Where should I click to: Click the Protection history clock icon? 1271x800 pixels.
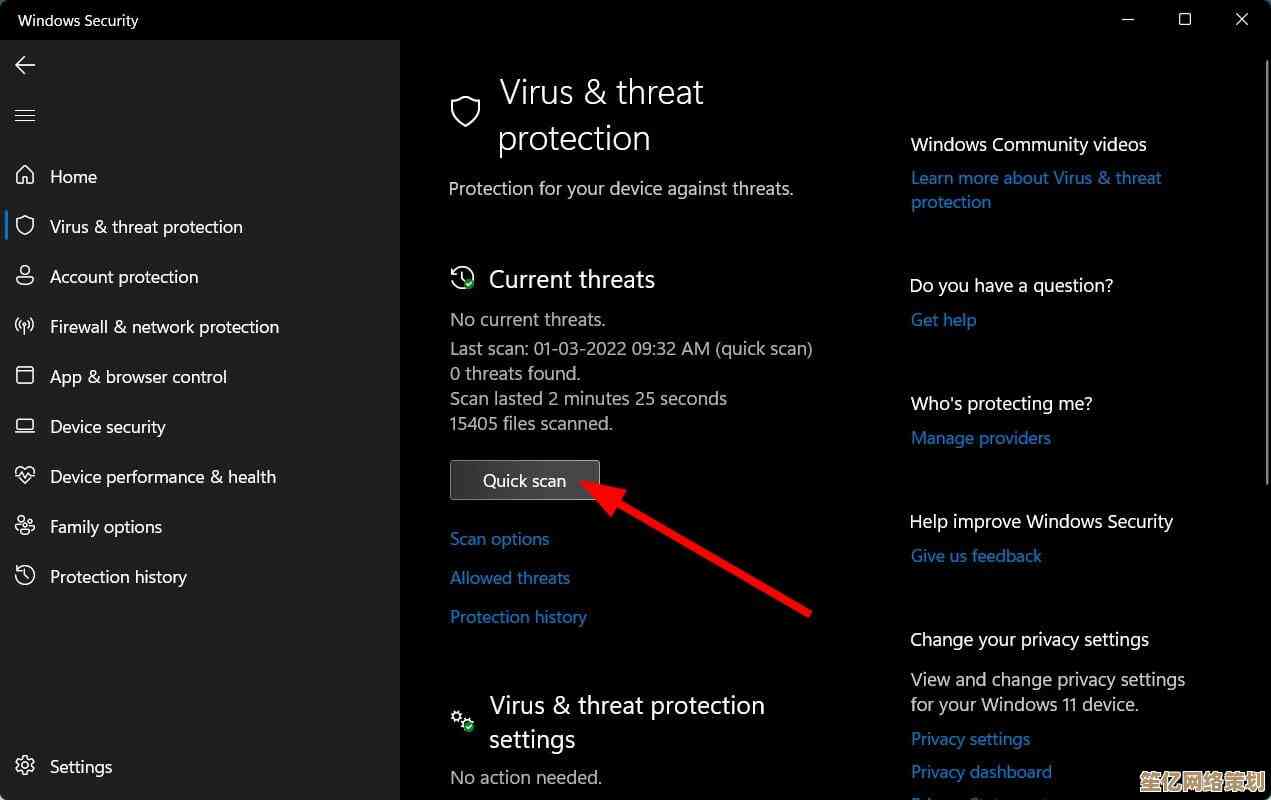[25, 576]
